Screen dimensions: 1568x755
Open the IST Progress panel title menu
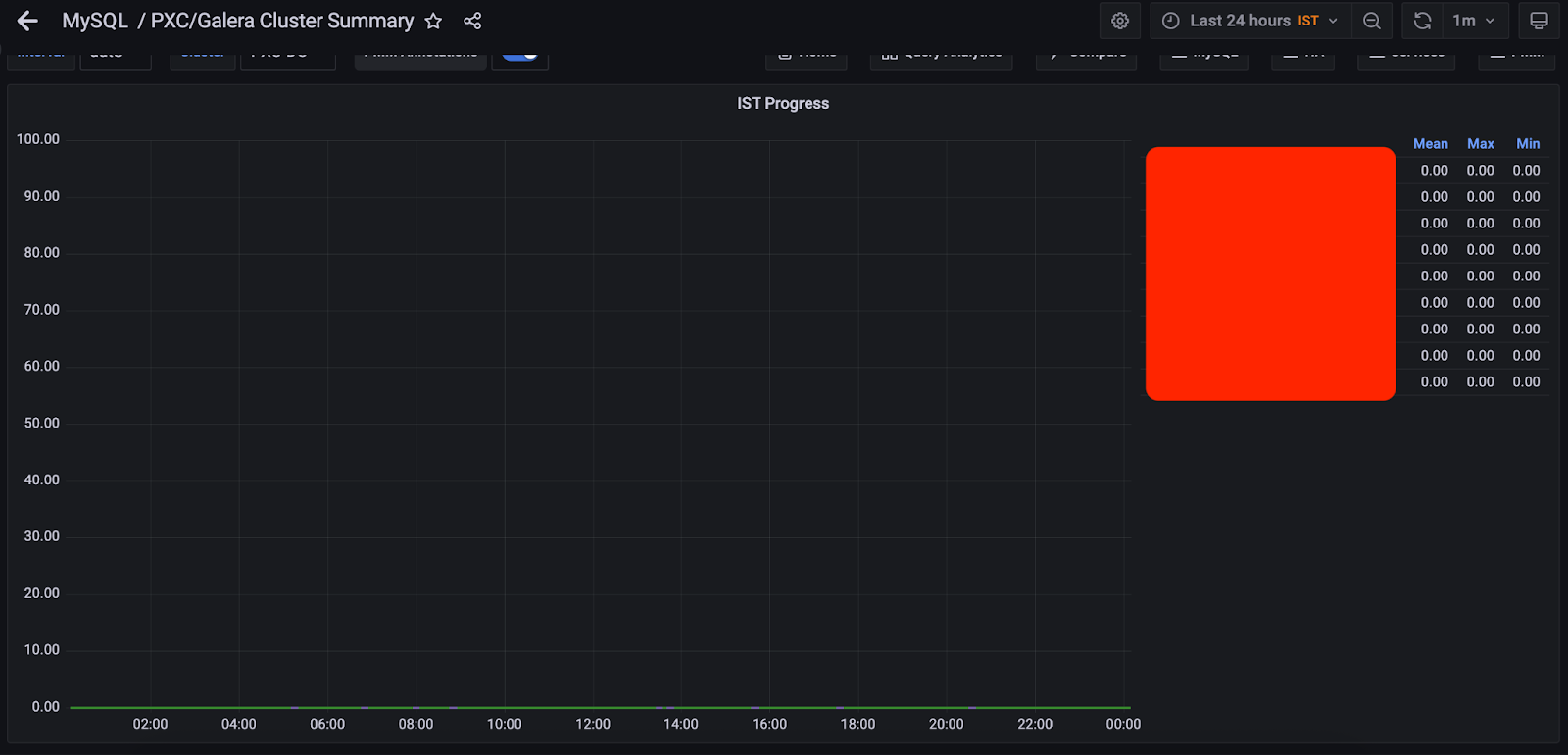point(783,103)
